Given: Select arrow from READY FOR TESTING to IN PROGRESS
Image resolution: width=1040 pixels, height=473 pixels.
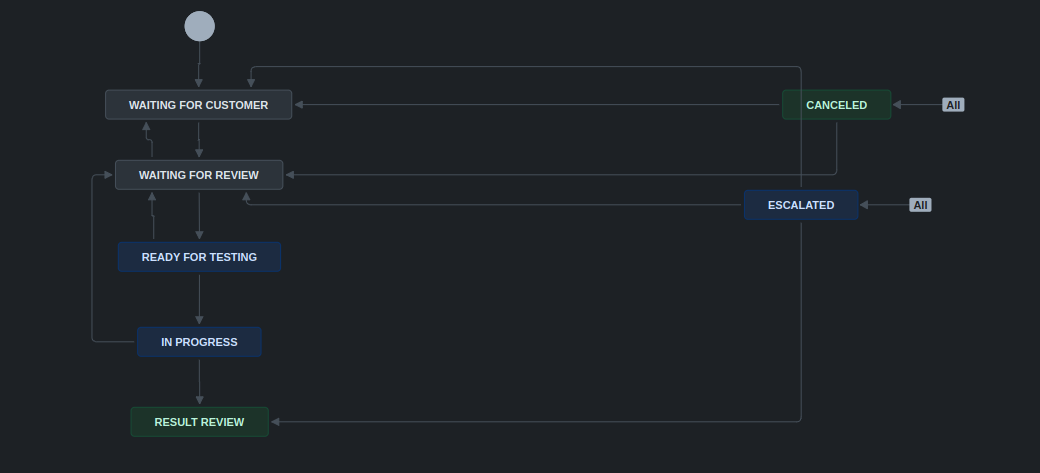Looking at the screenshot, I should point(199,298).
